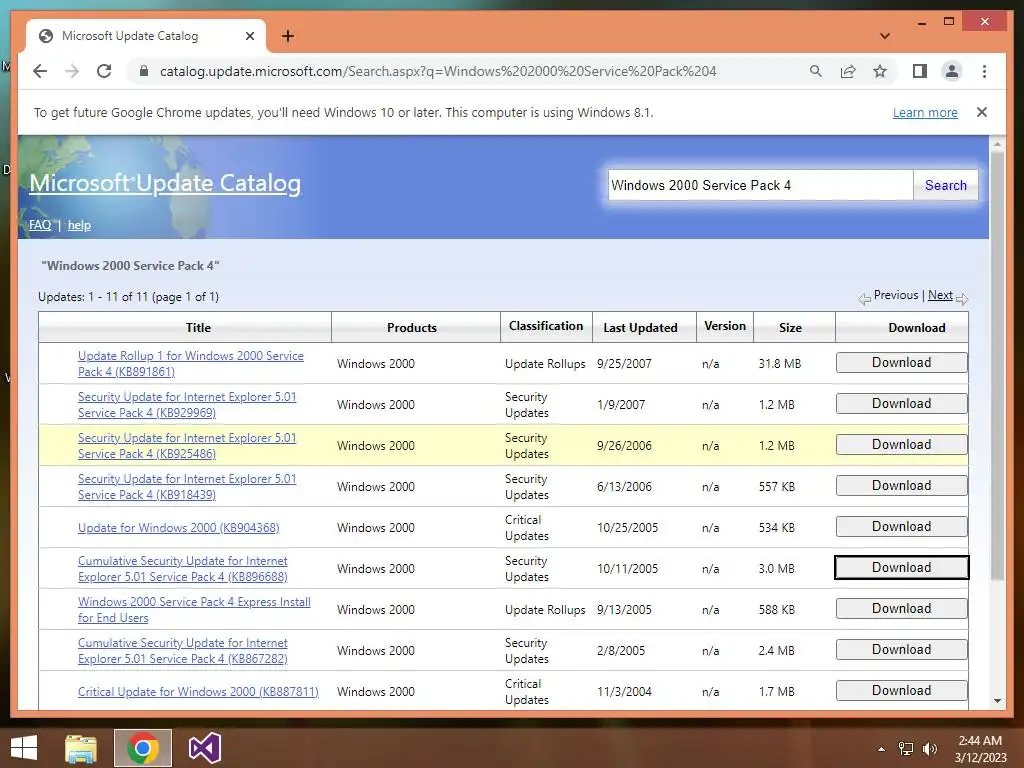Screen dimensions: 1024x768
Task: Open Update for Windows 2000 KB904368
Action: 178,528
